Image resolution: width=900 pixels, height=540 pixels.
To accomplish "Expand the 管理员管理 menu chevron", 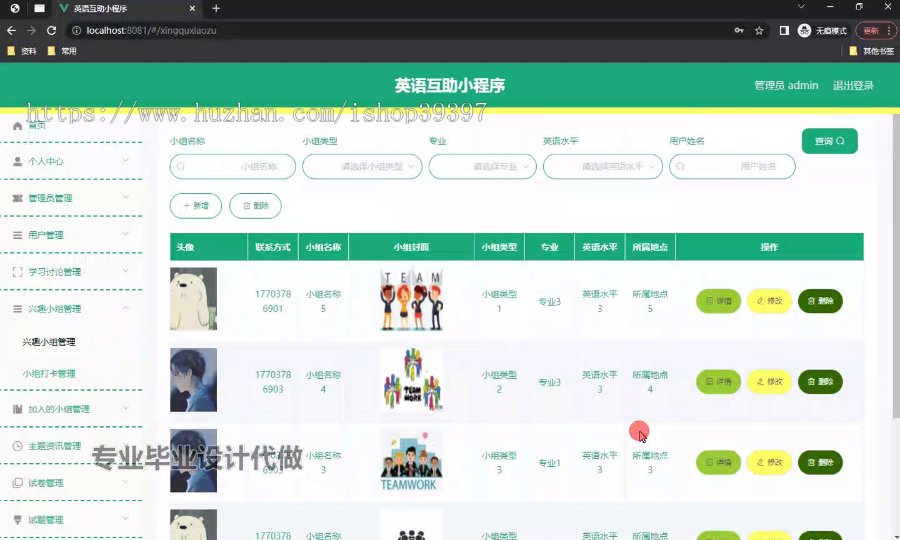I will [x=126, y=197].
